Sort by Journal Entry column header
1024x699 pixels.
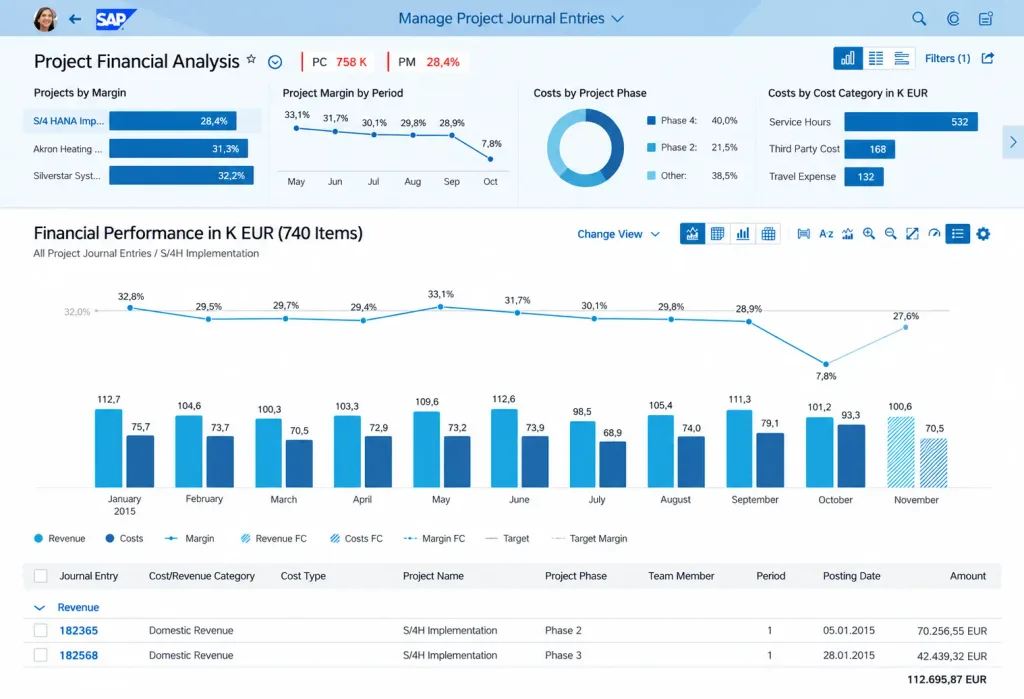(89, 576)
